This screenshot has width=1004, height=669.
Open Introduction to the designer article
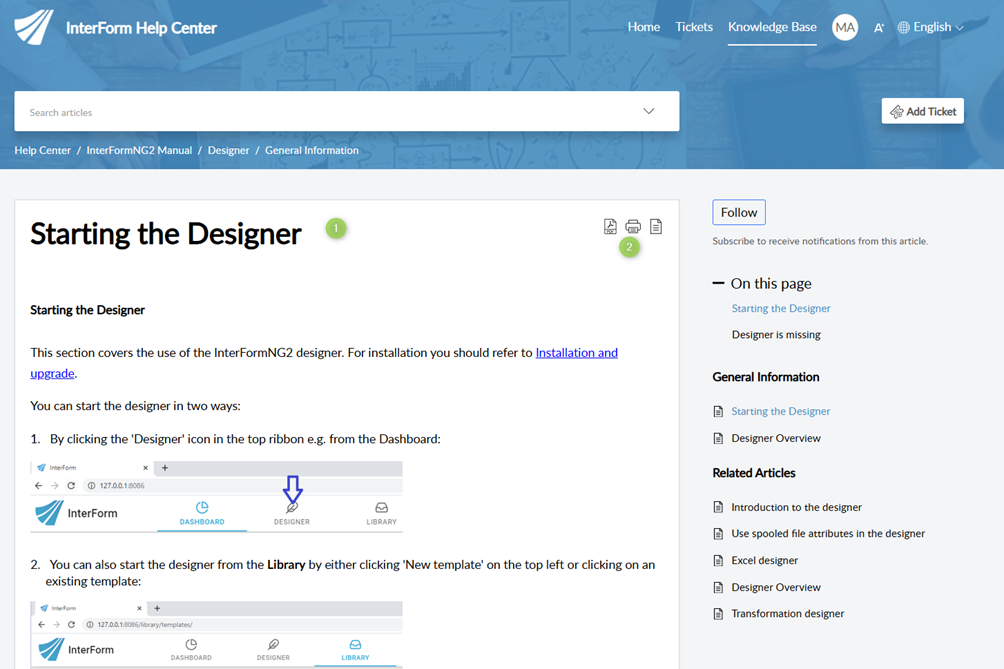click(797, 507)
